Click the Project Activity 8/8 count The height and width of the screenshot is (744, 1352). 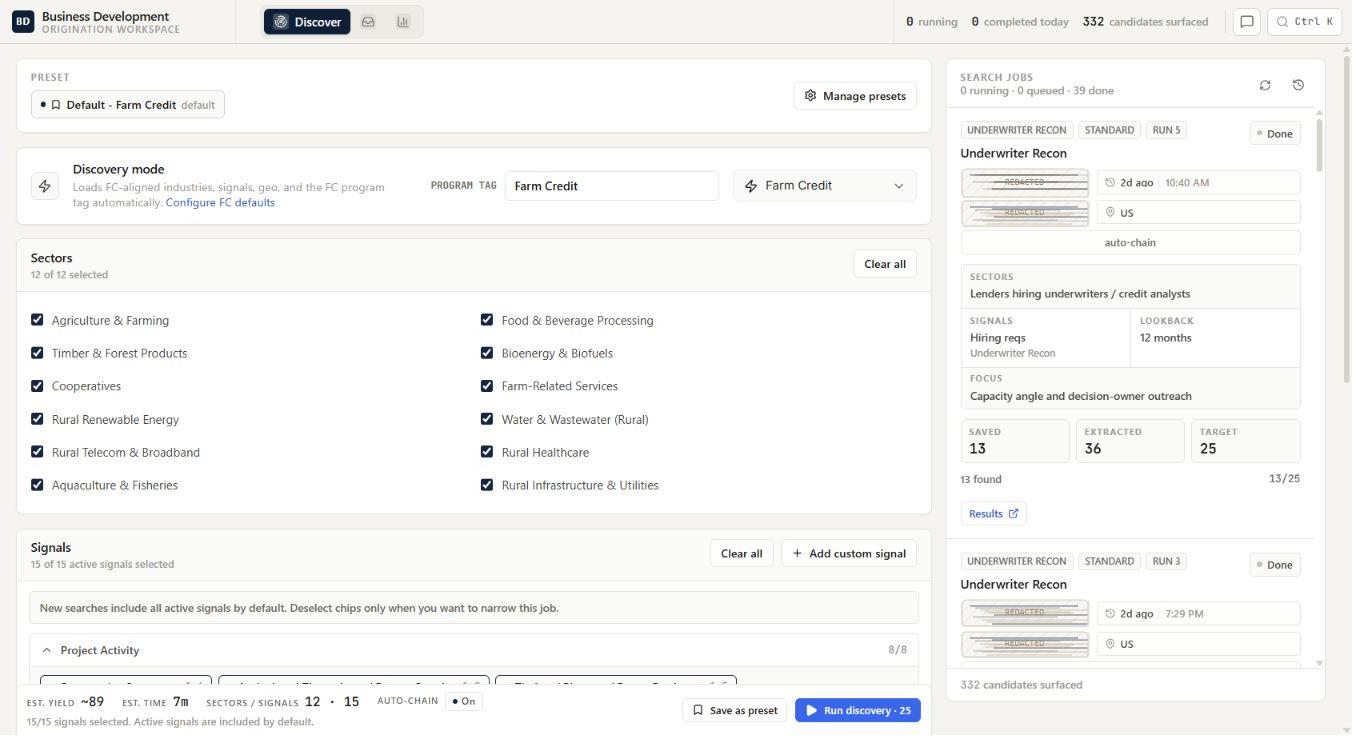898,650
